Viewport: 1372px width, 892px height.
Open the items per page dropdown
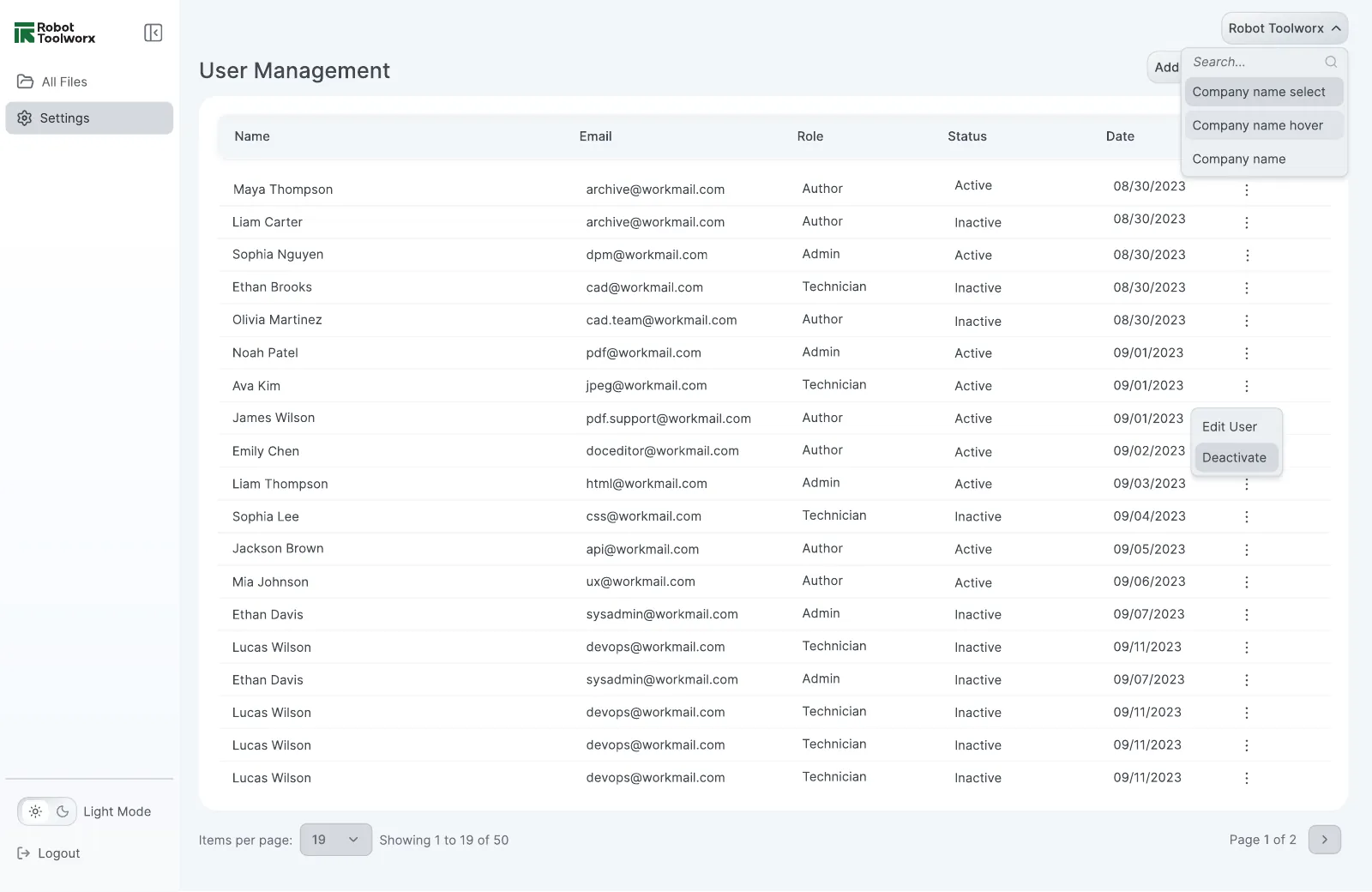[x=335, y=840]
